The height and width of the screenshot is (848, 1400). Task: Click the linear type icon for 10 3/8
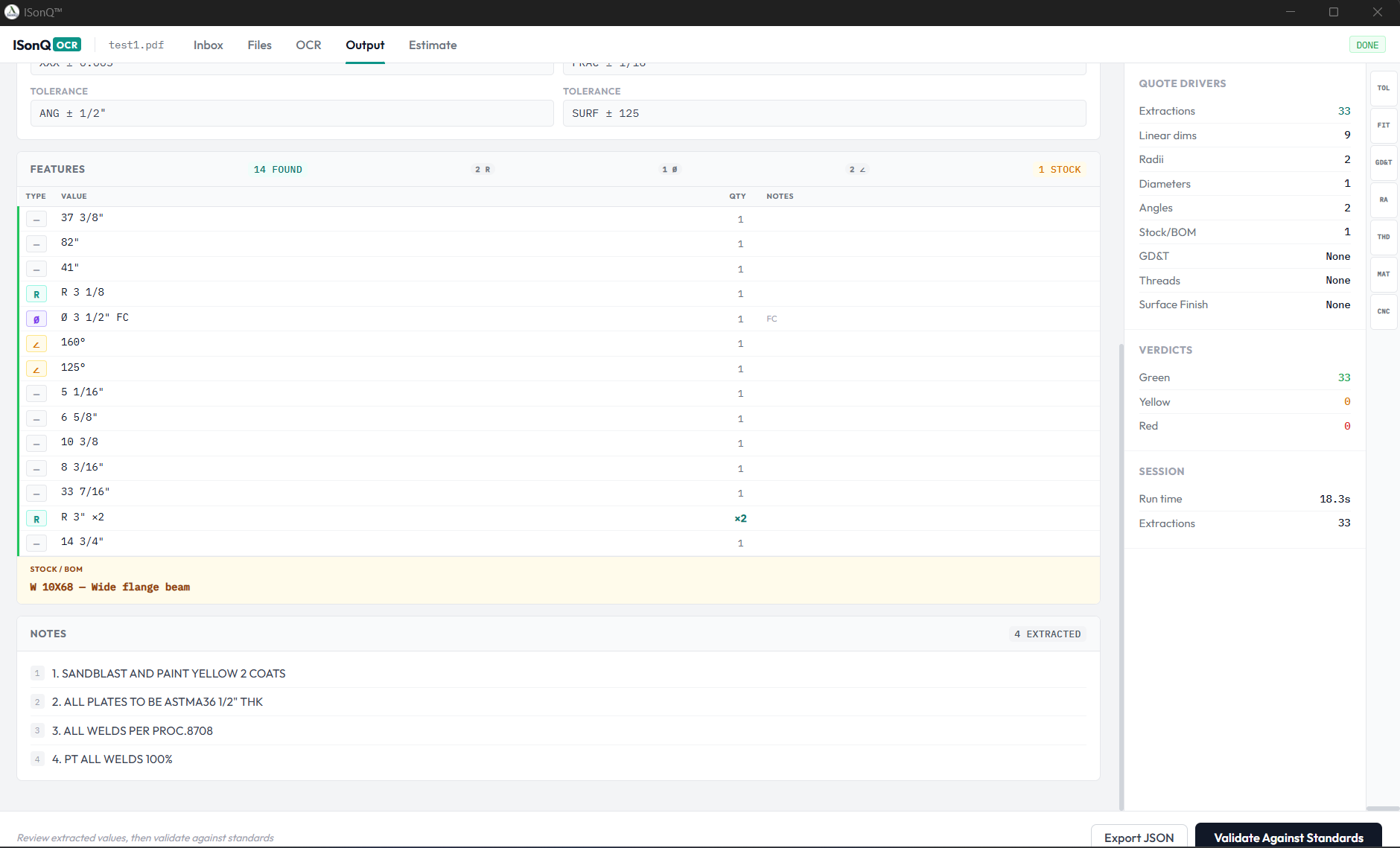(36, 444)
